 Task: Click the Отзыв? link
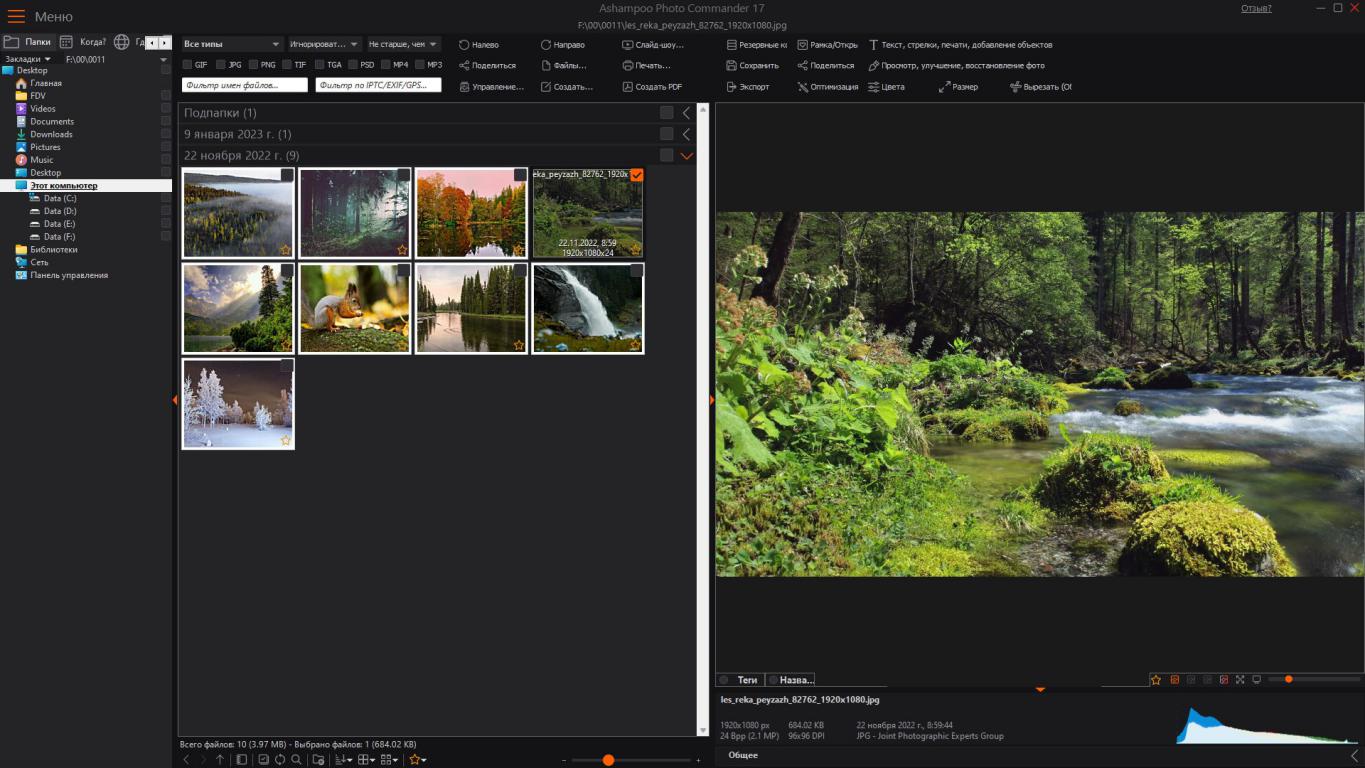(x=1256, y=8)
